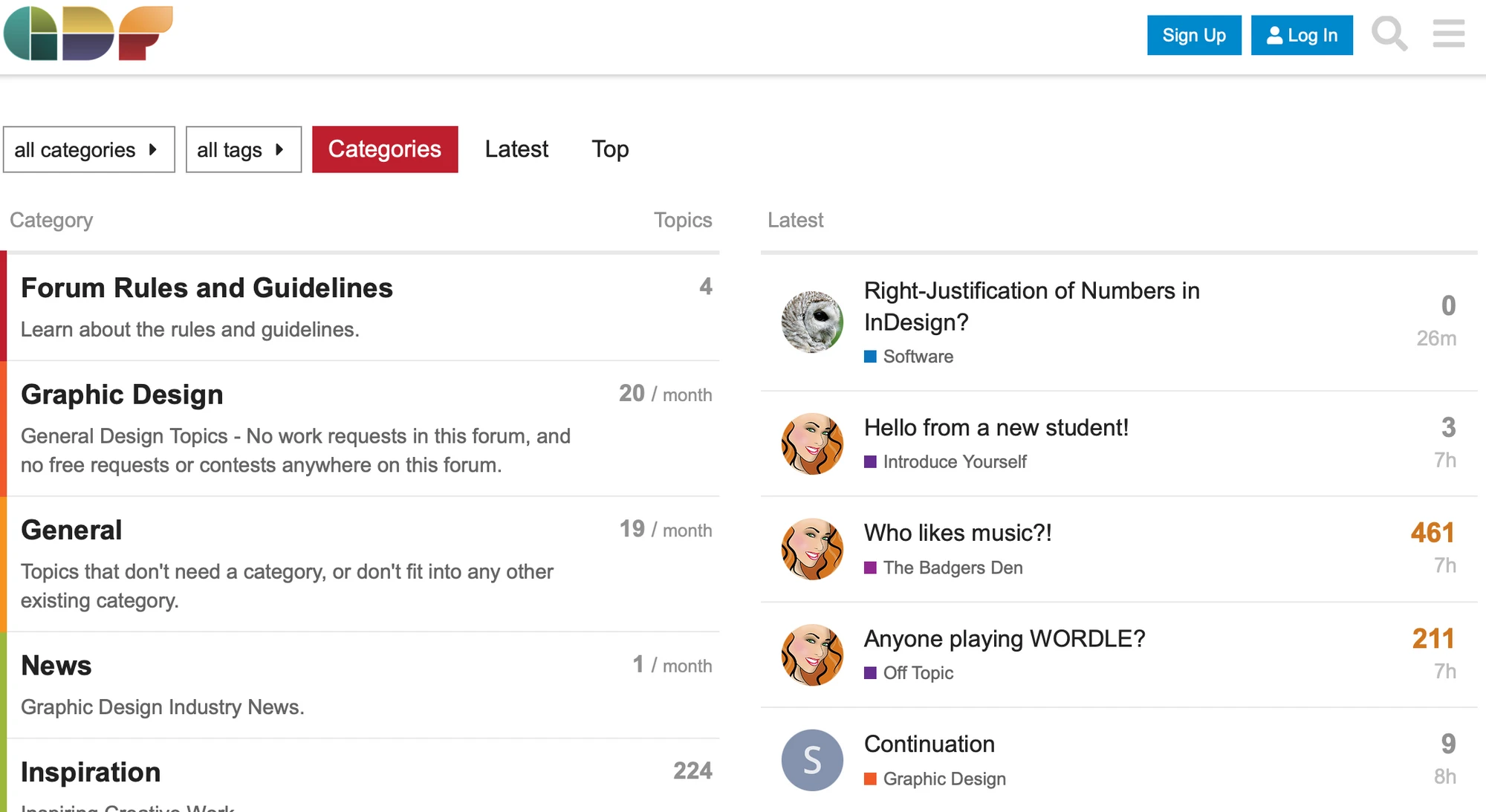
Task: Click the forum logo in the header
Action: pyautogui.click(x=88, y=33)
